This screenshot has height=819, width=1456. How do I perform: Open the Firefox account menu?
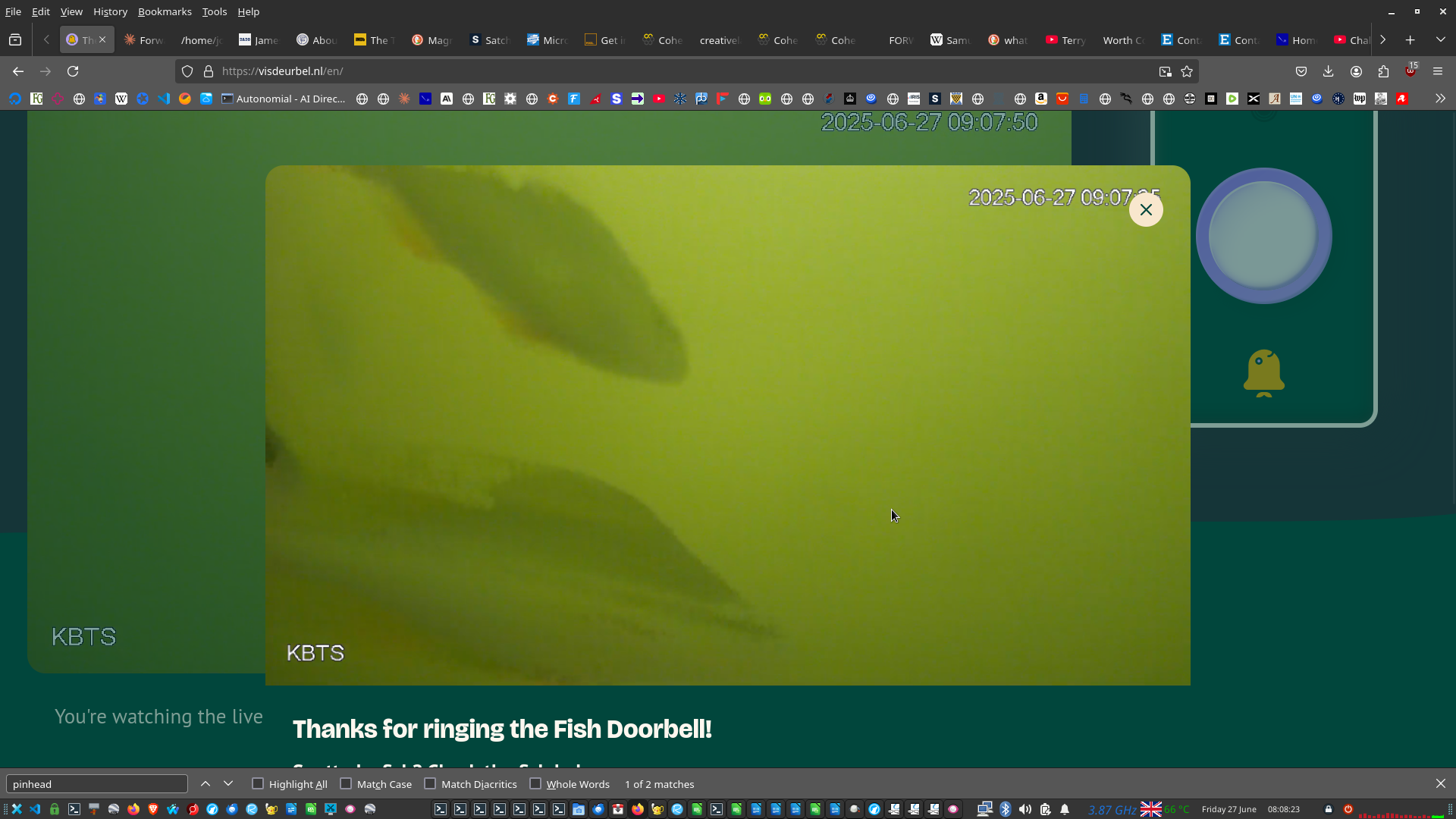tap(1356, 71)
